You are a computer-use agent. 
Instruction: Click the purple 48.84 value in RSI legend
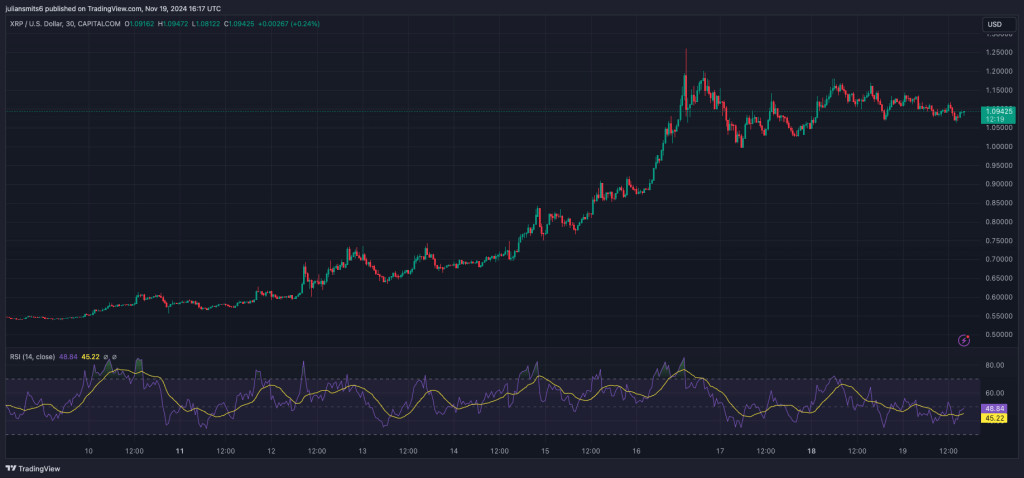[69, 357]
